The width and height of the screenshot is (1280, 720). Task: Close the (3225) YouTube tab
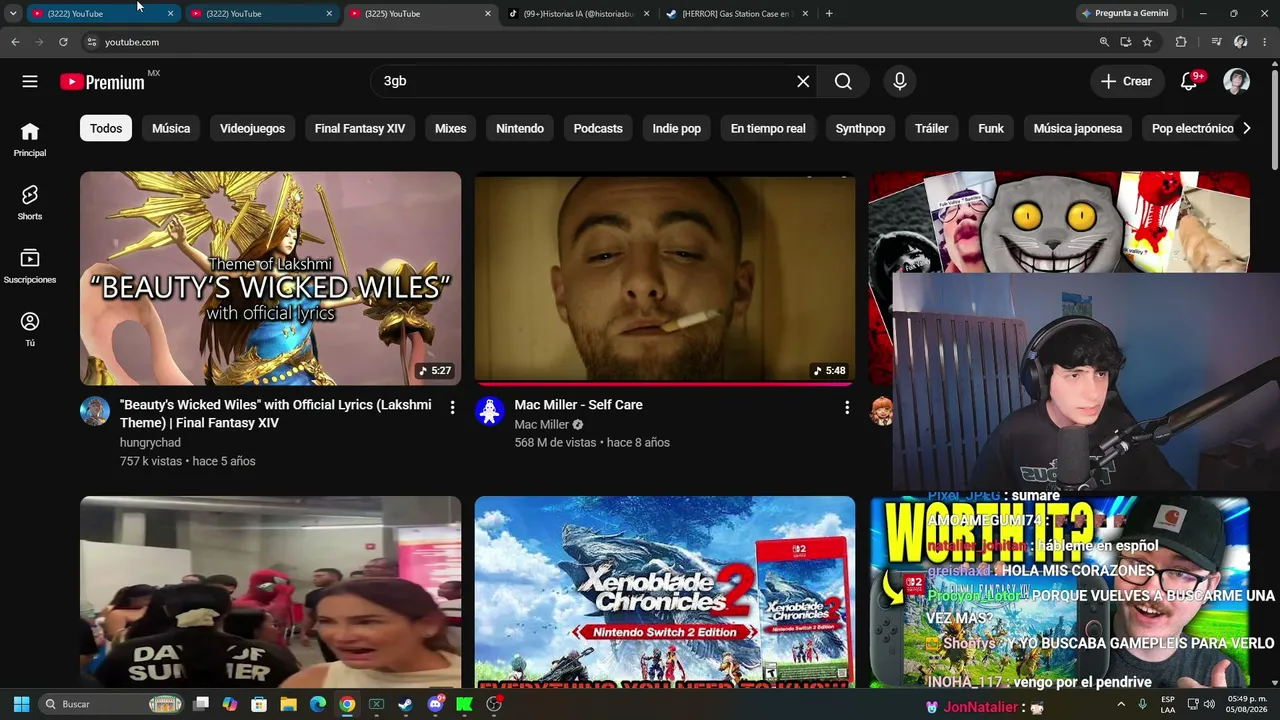coord(488,13)
